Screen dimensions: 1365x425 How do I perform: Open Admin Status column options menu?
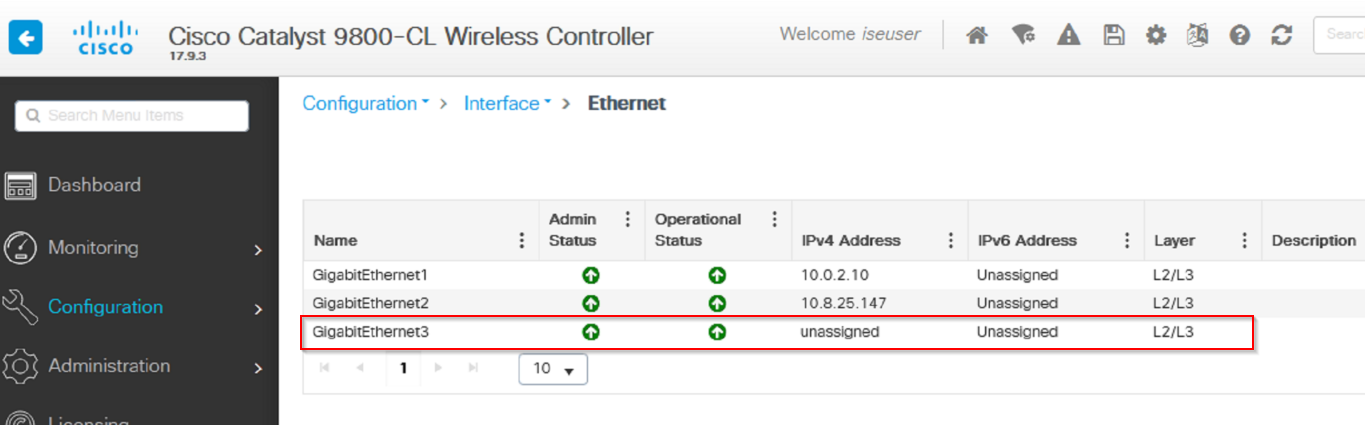(628, 219)
